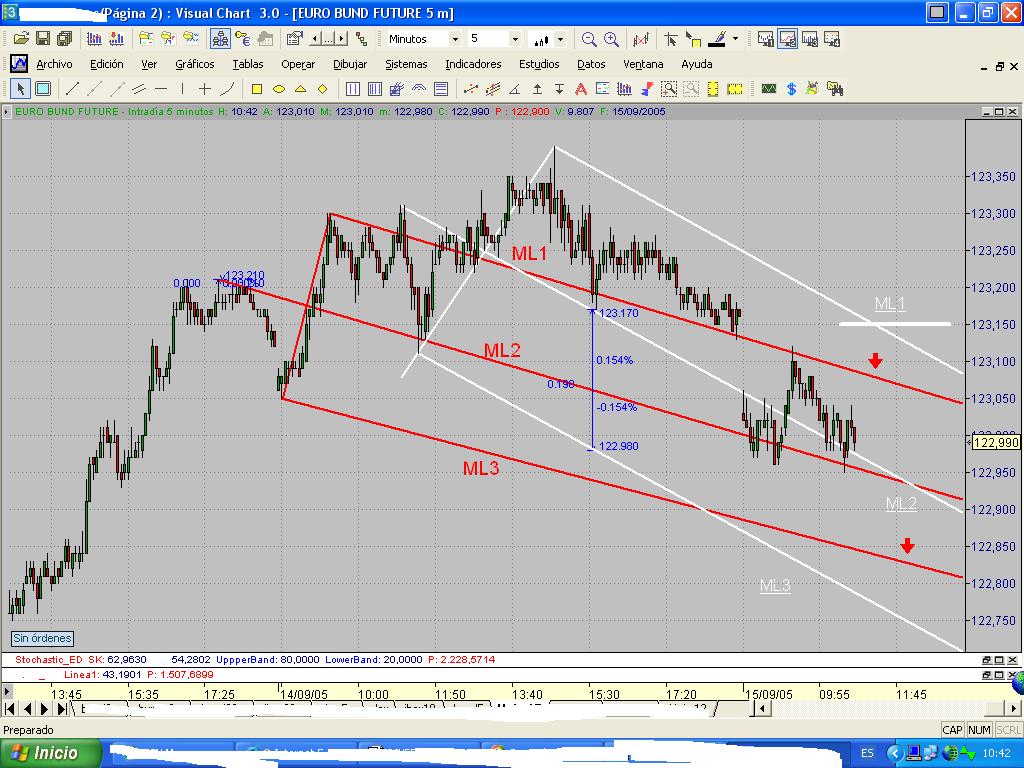The image size is (1024, 768).
Task: Click the red ML1 label on chart
Action: point(529,253)
